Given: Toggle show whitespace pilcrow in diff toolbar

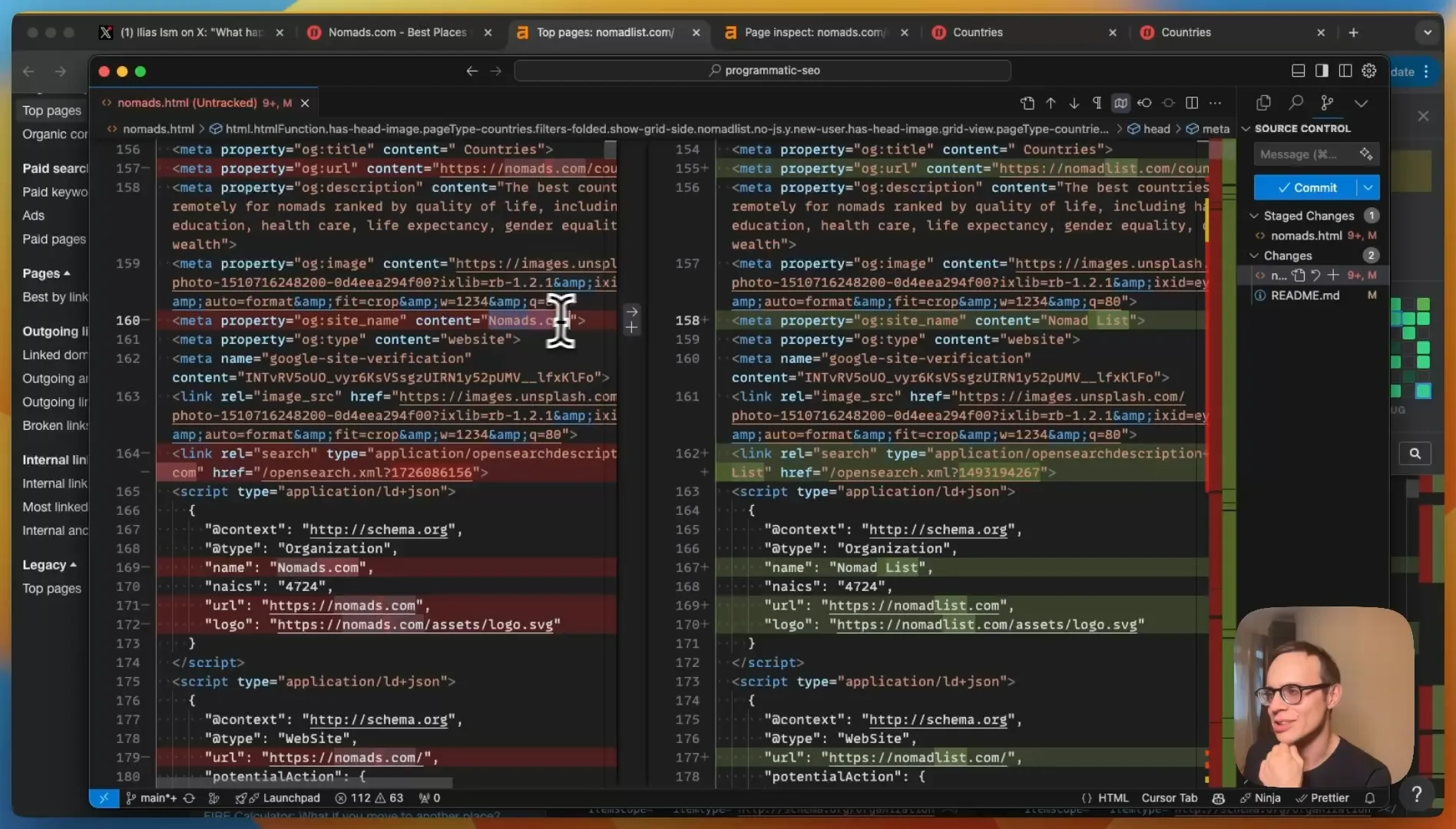Looking at the screenshot, I should [1097, 103].
